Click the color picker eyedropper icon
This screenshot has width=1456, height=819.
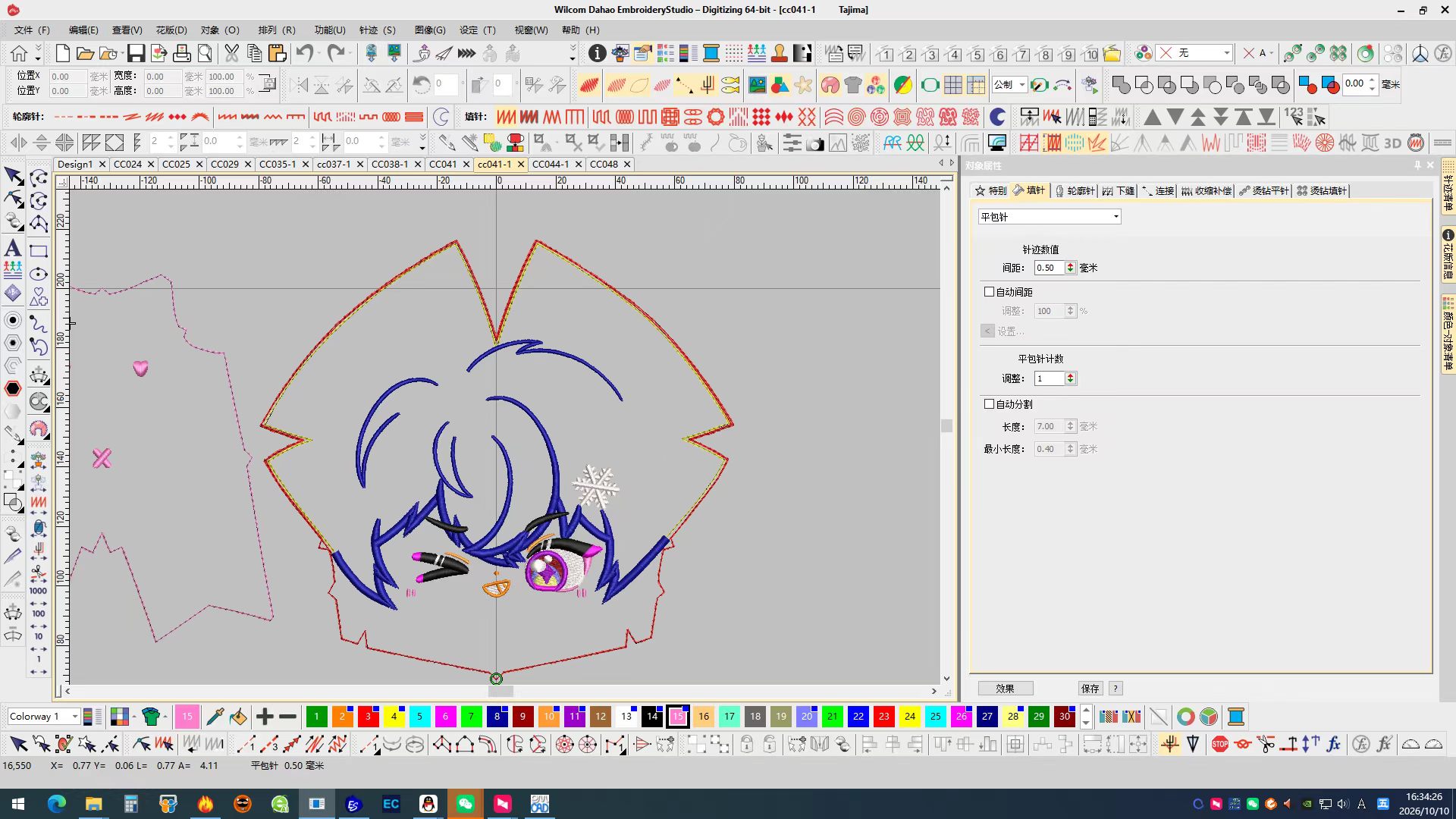[x=215, y=717]
